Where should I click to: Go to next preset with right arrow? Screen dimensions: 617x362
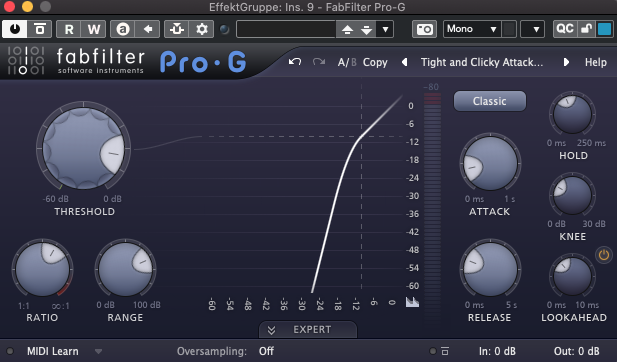coord(566,62)
